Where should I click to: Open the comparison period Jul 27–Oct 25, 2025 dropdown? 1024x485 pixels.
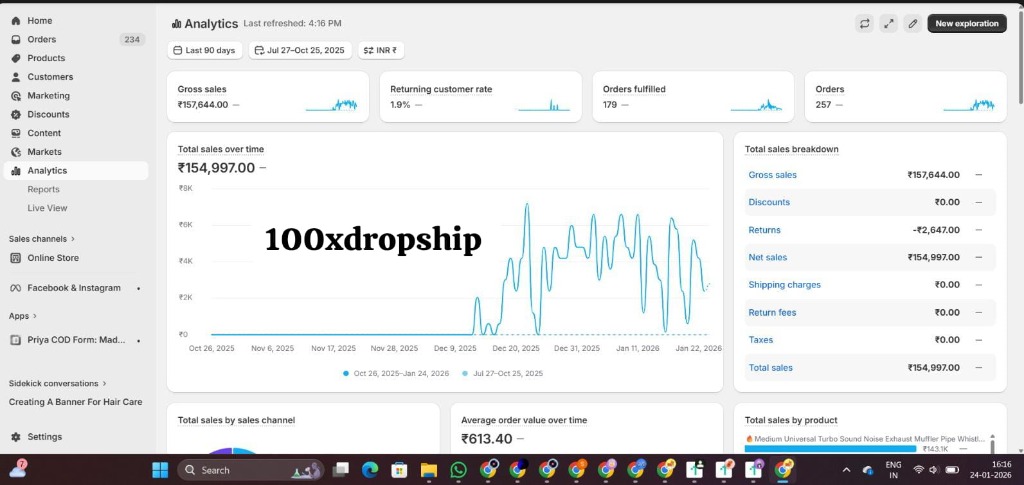coord(300,50)
